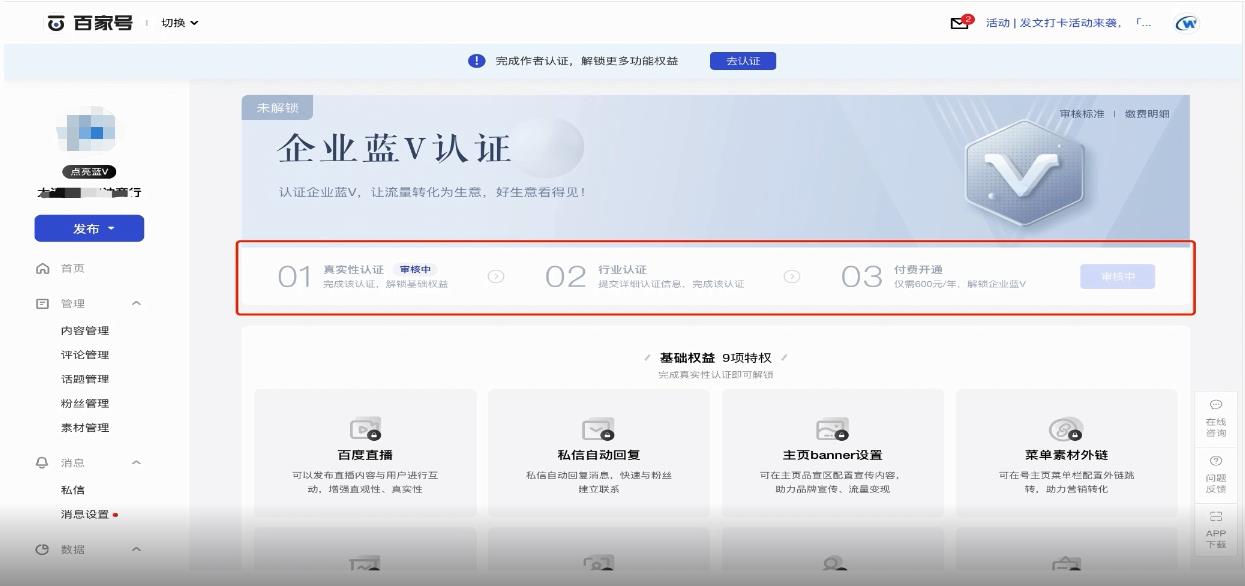Collapse the 消息 sidebar section
The height and width of the screenshot is (586, 1245).
tap(137, 463)
